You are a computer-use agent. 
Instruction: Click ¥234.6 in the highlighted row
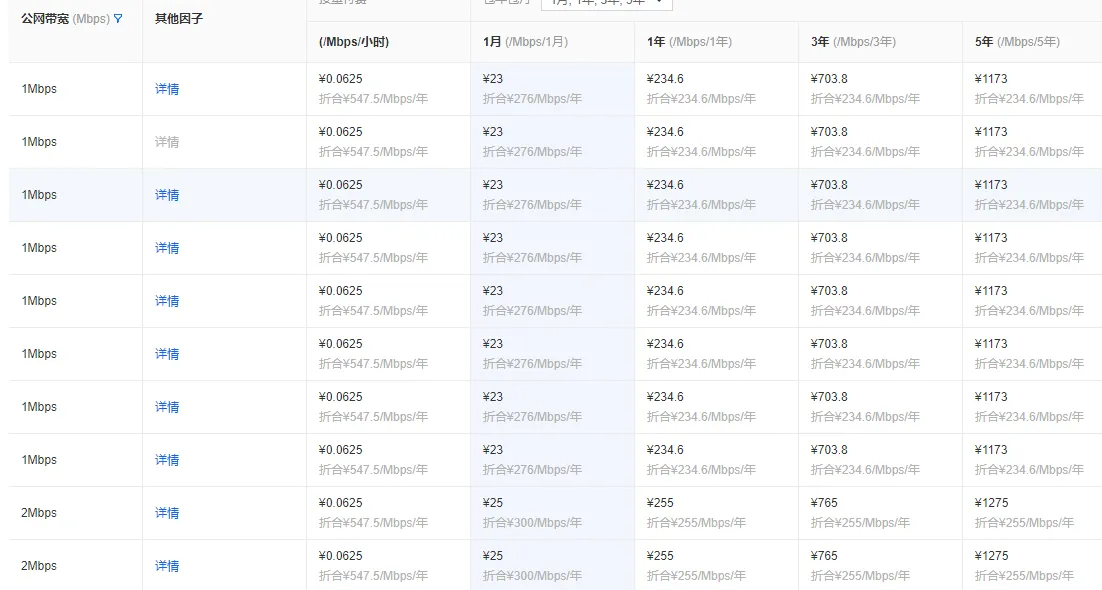pyautogui.click(x=665, y=185)
